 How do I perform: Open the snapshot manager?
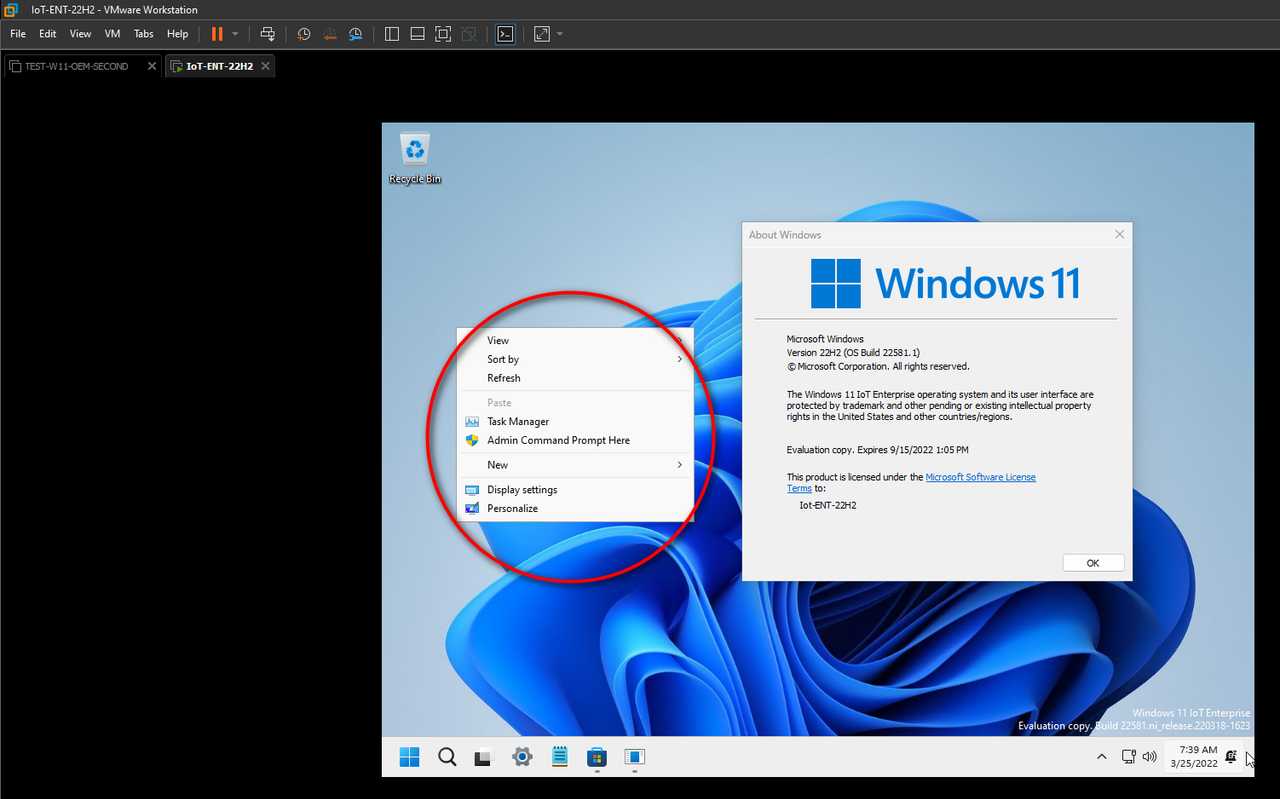pyautogui.click(x=356, y=34)
